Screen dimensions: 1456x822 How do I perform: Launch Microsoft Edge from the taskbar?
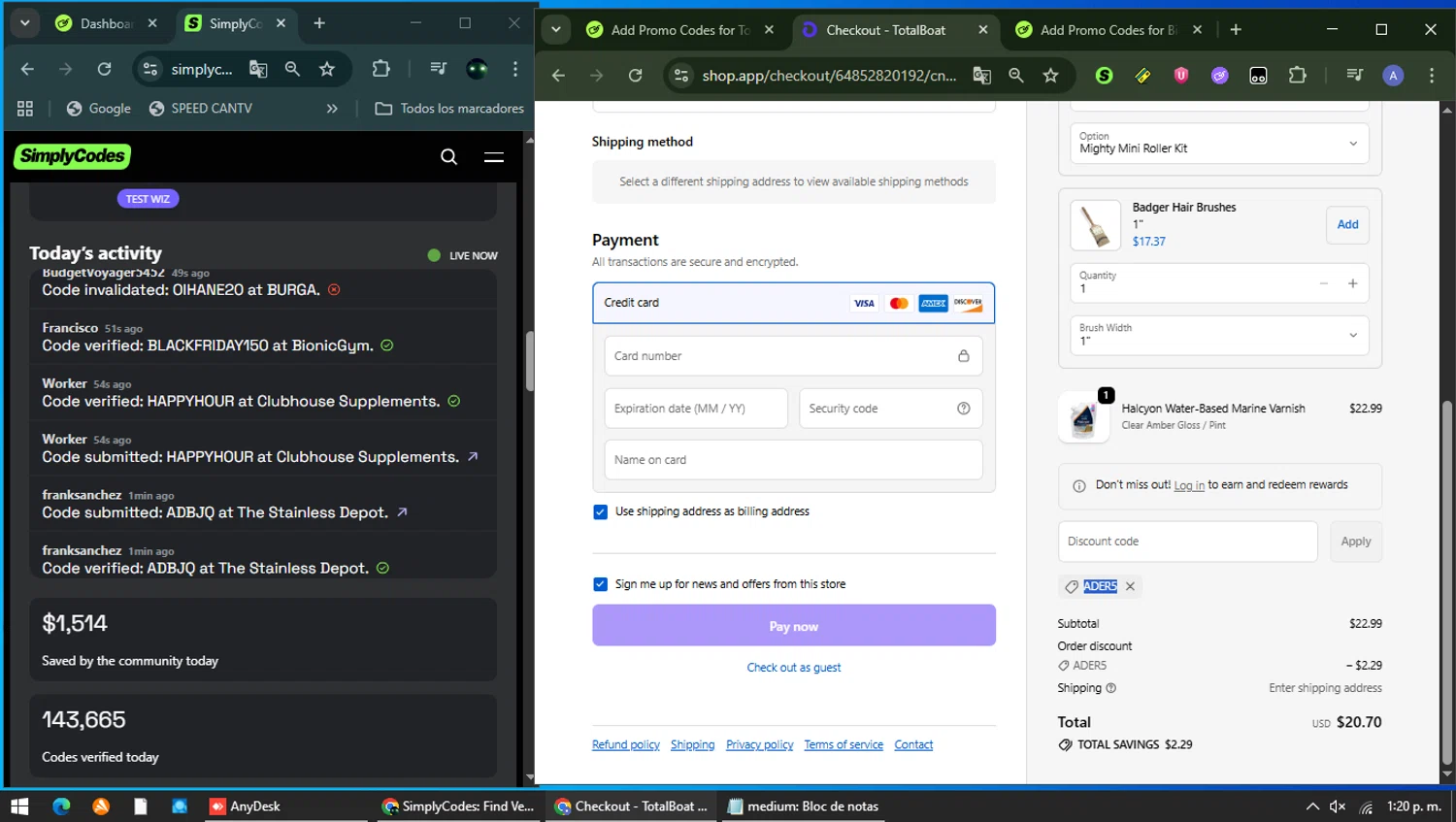point(61,806)
